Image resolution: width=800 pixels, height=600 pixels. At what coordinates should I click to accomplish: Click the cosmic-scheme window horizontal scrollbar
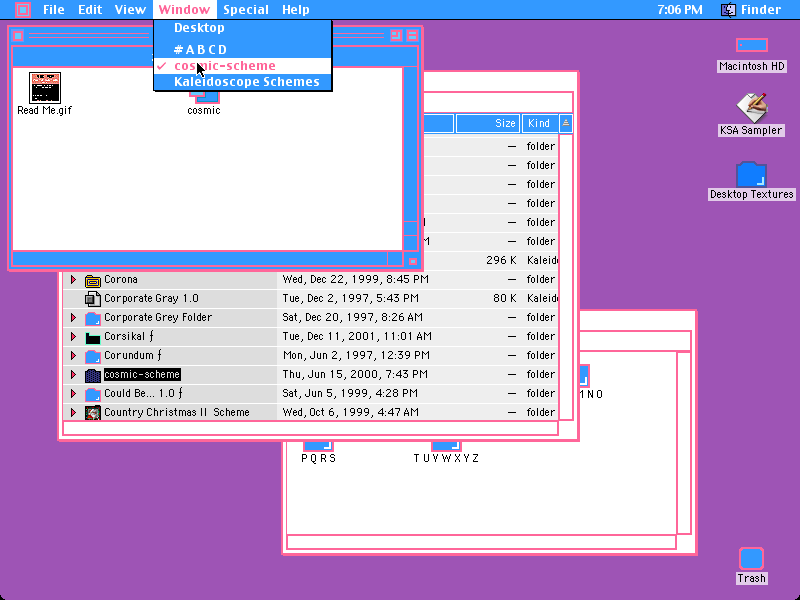(x=207, y=259)
